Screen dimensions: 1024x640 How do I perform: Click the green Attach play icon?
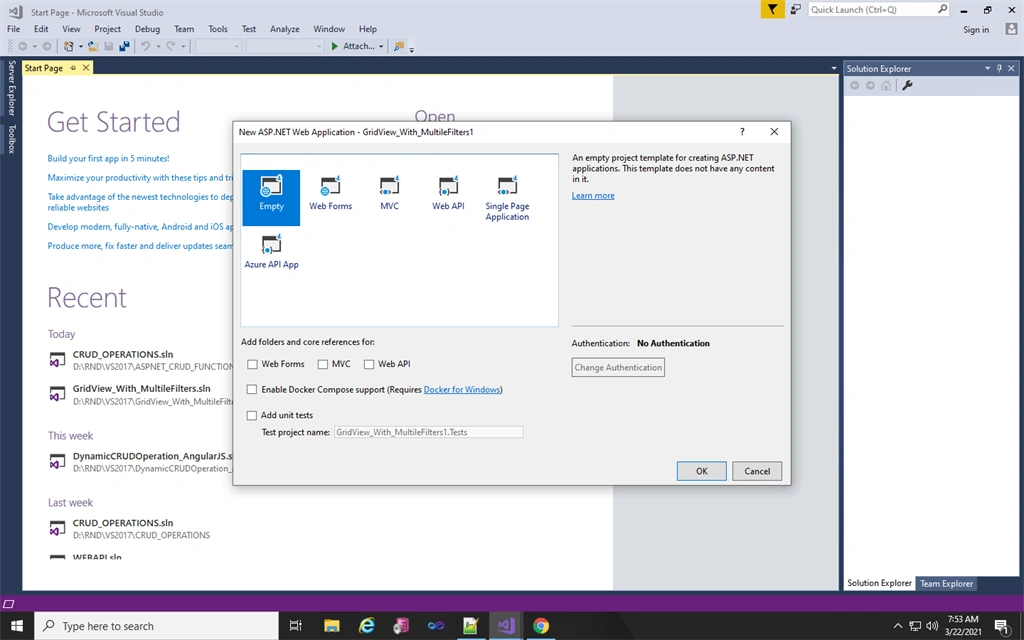[334, 46]
